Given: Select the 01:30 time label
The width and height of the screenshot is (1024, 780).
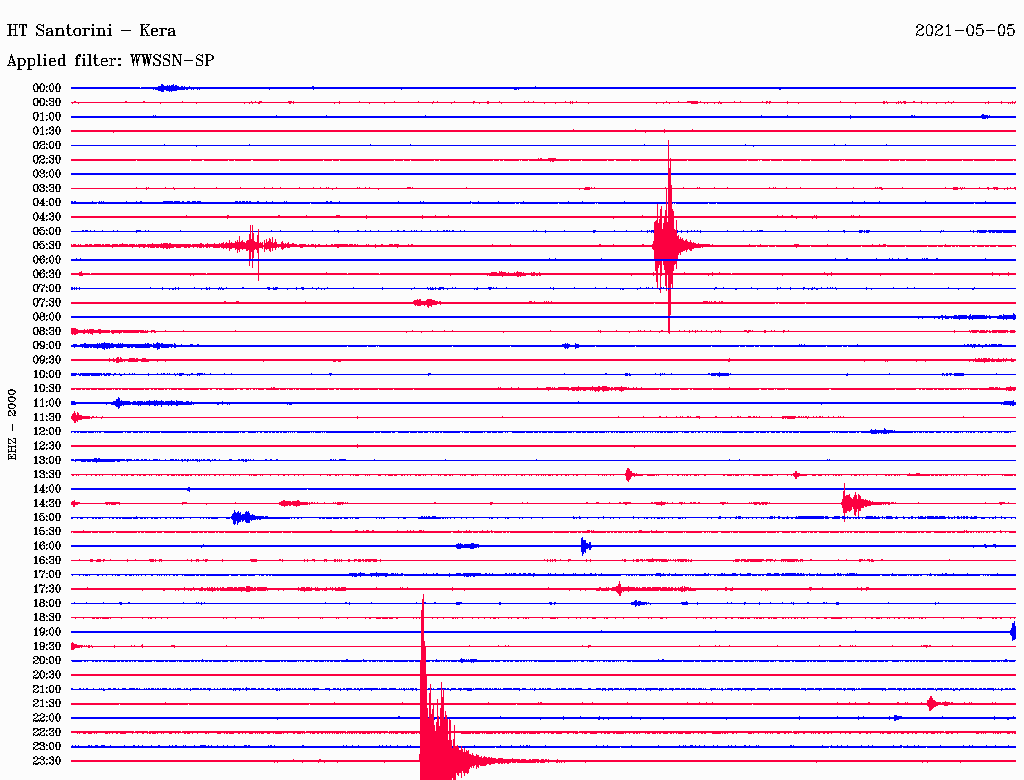Looking at the screenshot, I should click(x=47, y=131).
